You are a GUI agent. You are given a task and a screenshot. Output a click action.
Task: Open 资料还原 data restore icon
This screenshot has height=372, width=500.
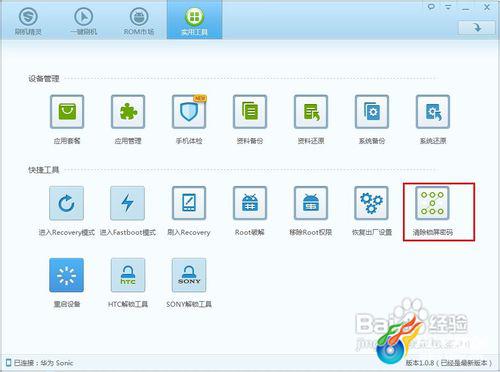[311, 112]
